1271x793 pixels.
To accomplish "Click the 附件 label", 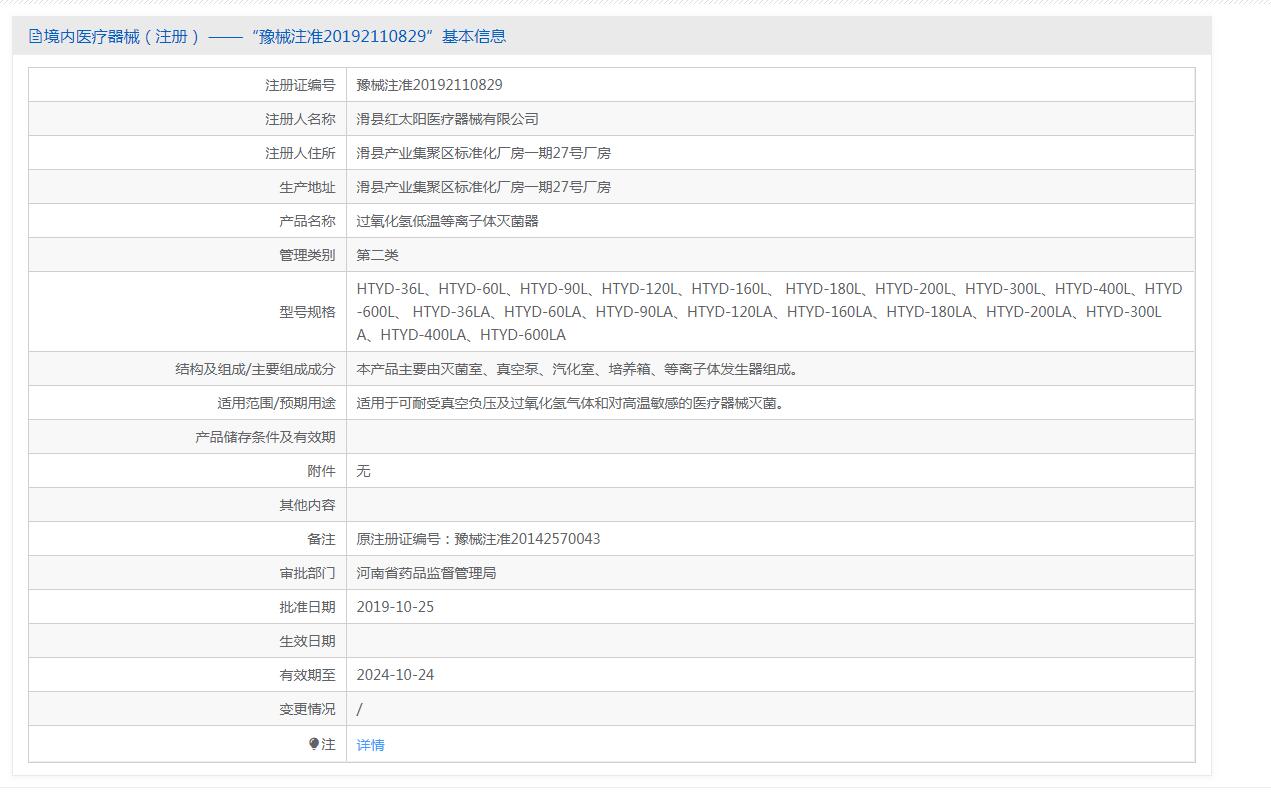I will pos(321,471).
